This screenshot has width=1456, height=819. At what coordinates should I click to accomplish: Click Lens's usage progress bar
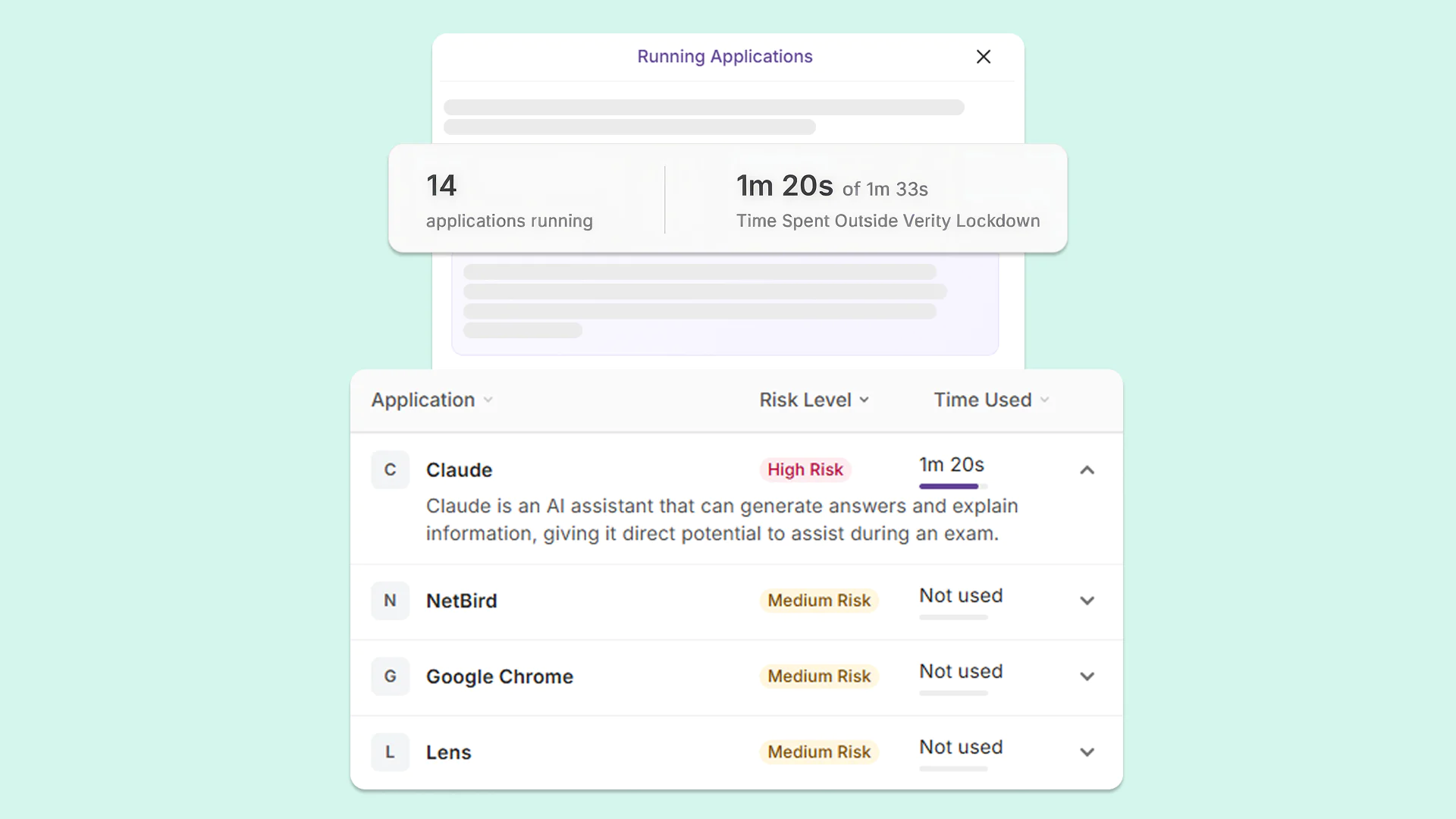[953, 769]
